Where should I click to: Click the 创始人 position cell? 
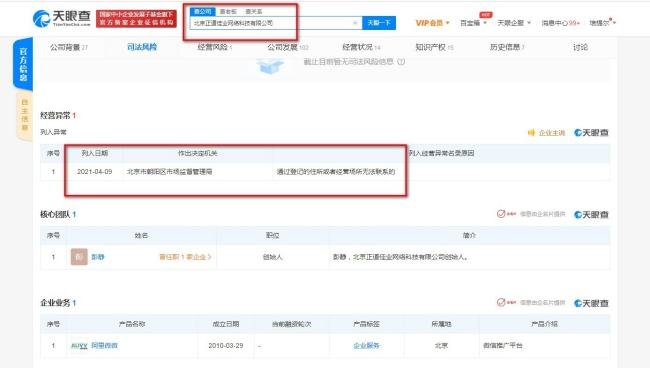coord(272,257)
